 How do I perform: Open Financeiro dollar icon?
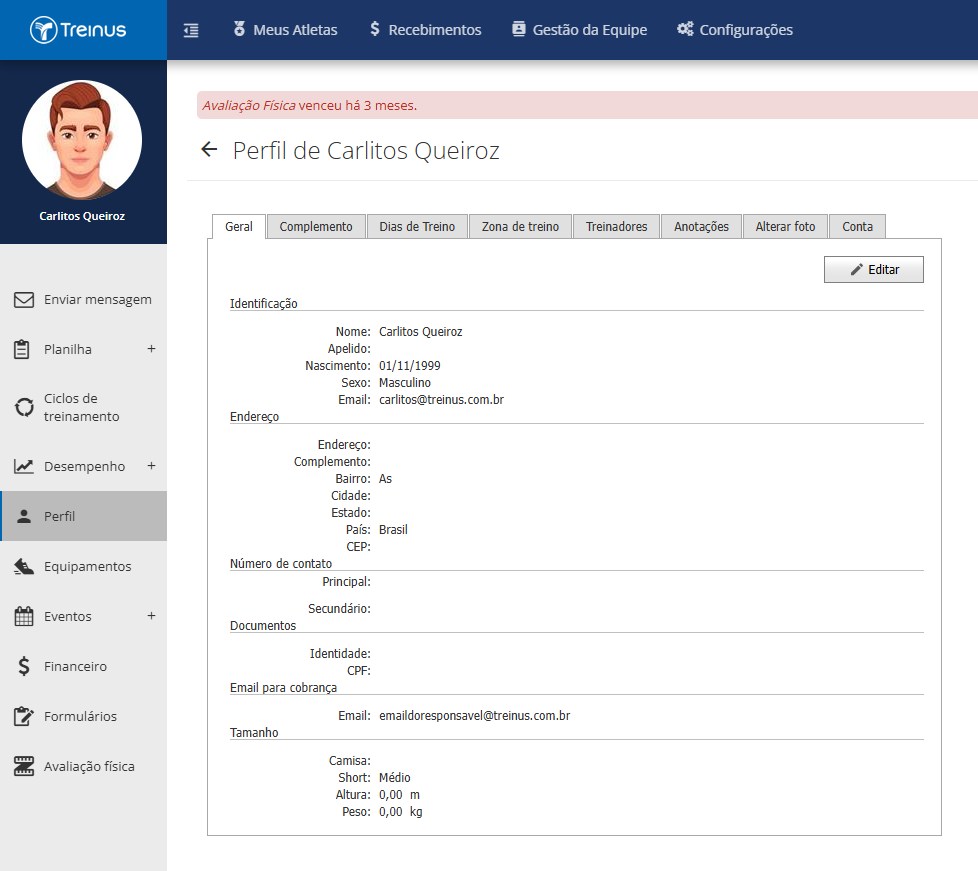pyautogui.click(x=24, y=666)
